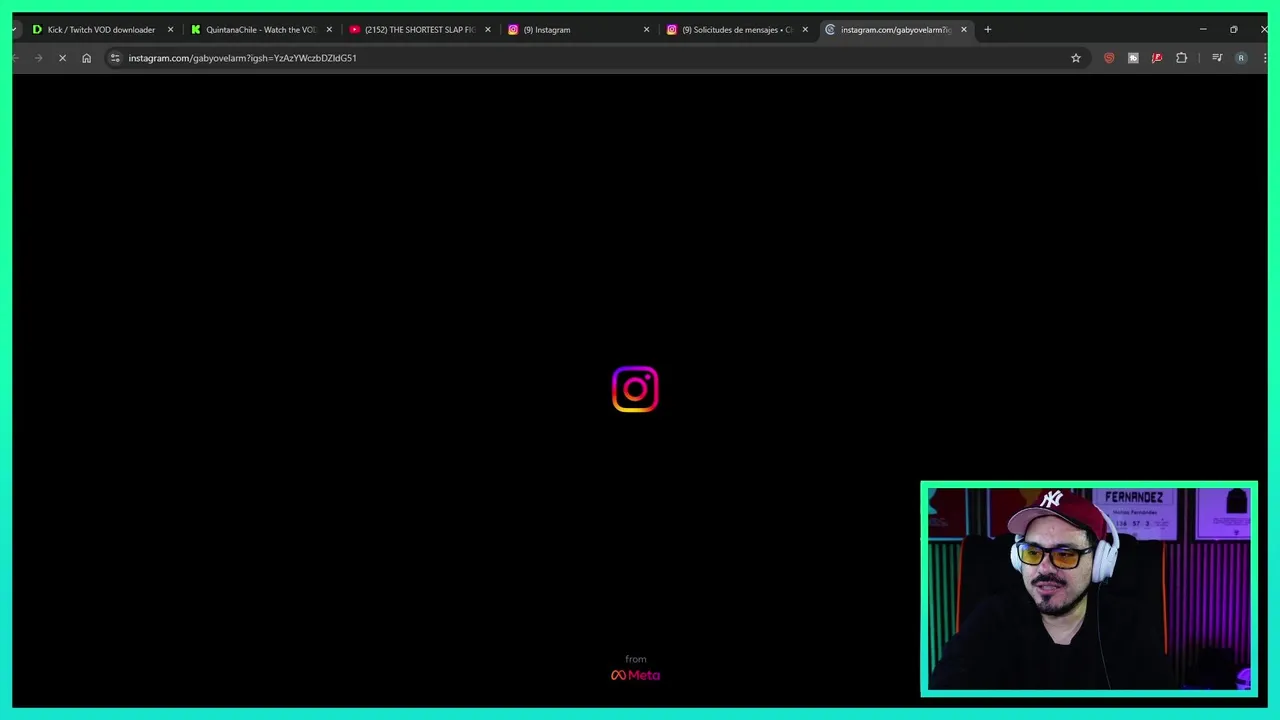Close the YouTube SLAP FIGHT tab
This screenshot has height=720, width=1280.
coord(488,30)
